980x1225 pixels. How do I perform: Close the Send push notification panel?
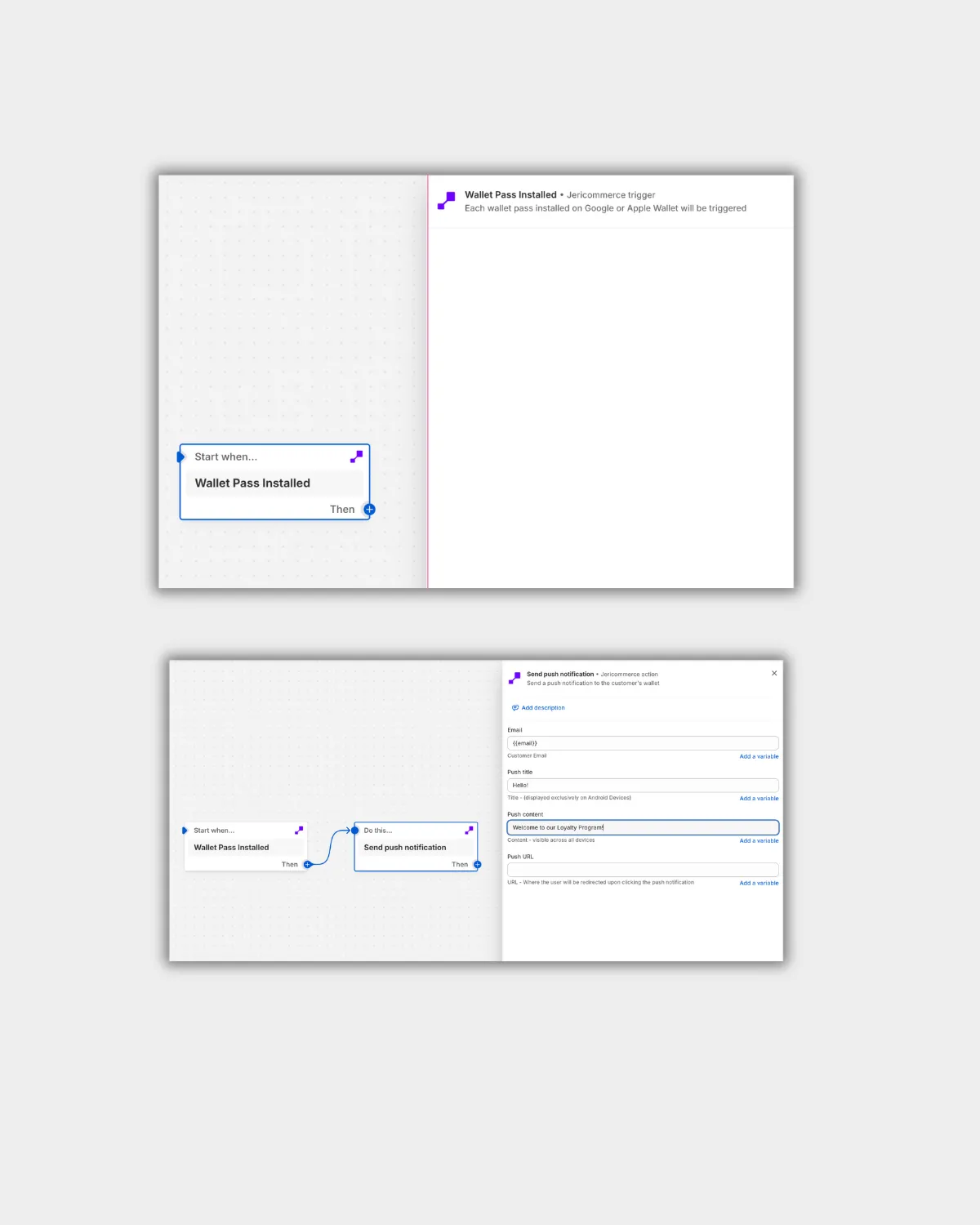point(774,673)
